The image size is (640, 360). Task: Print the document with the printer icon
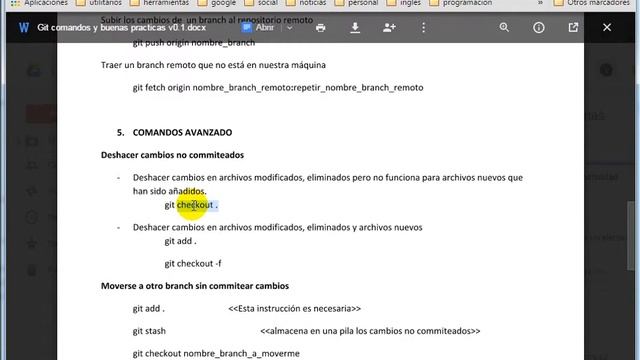320,27
